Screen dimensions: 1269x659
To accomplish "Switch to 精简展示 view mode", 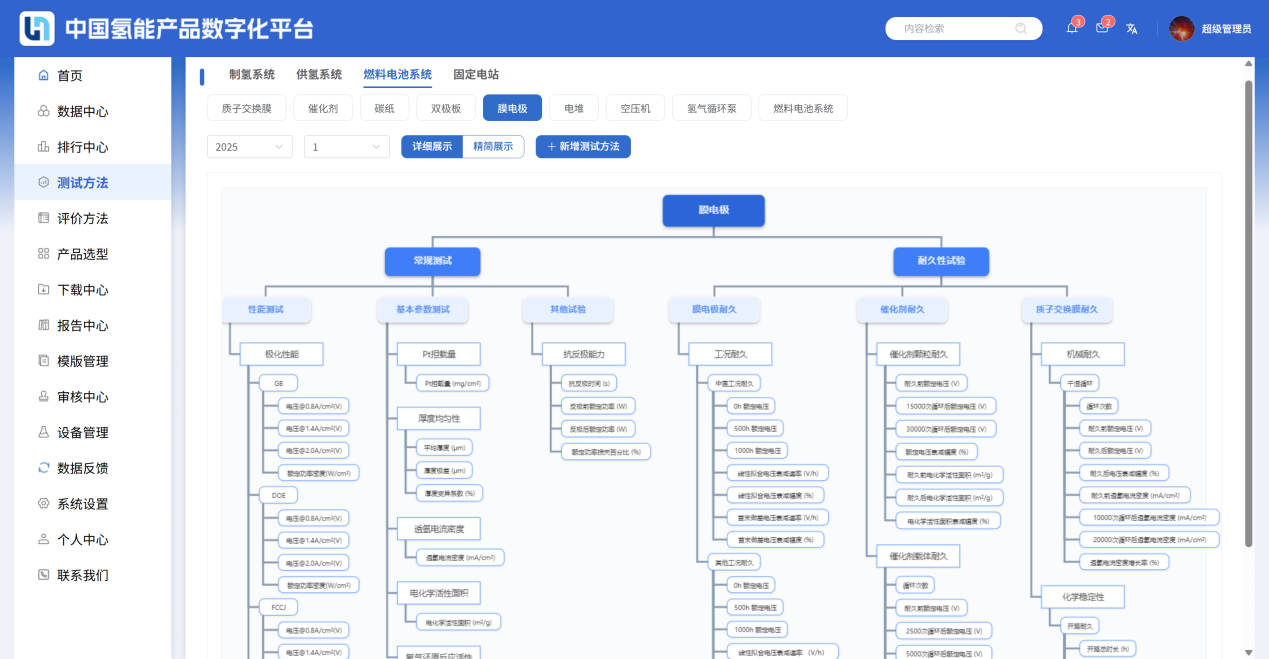I will pyautogui.click(x=493, y=147).
